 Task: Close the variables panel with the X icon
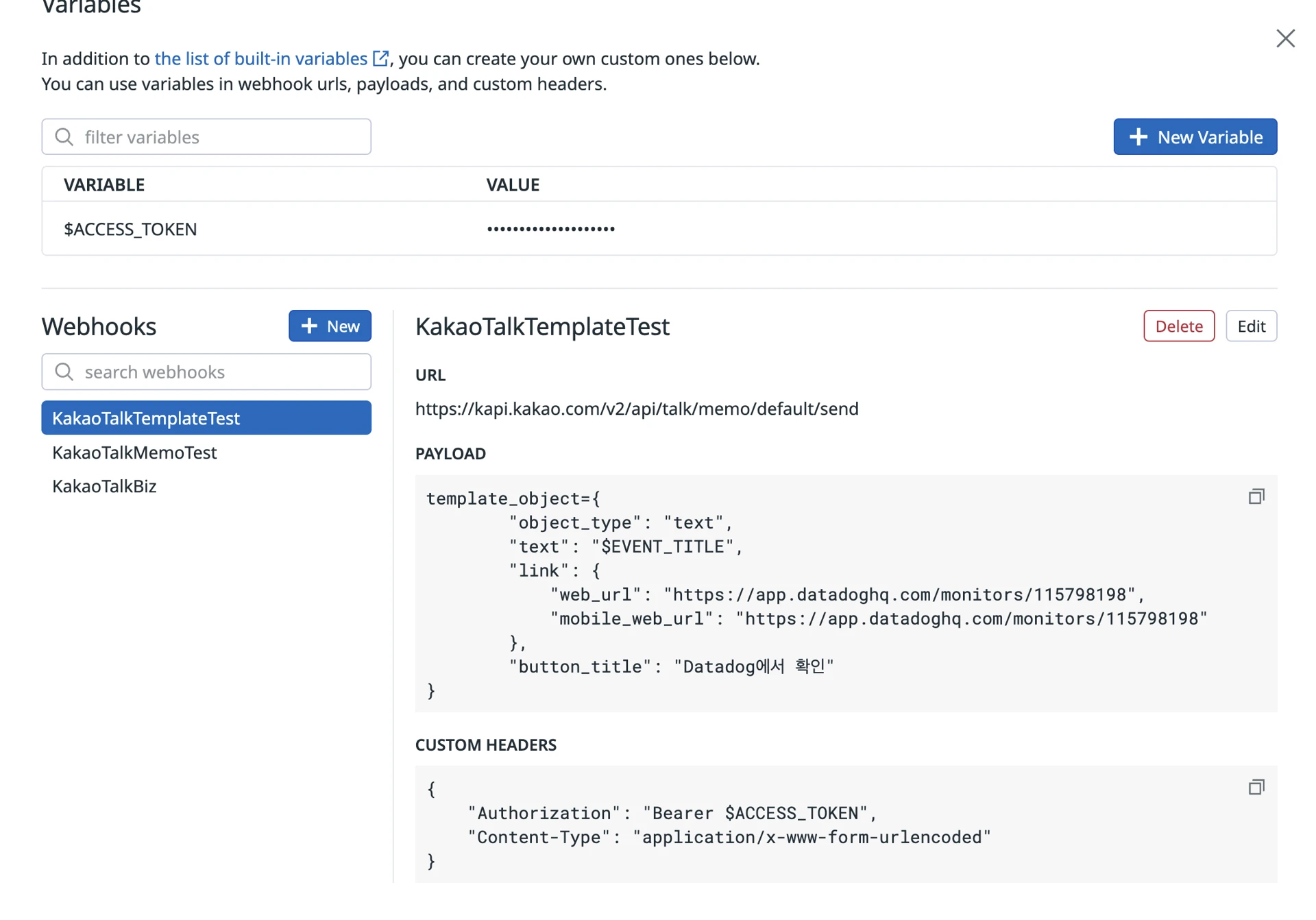coord(1285,38)
